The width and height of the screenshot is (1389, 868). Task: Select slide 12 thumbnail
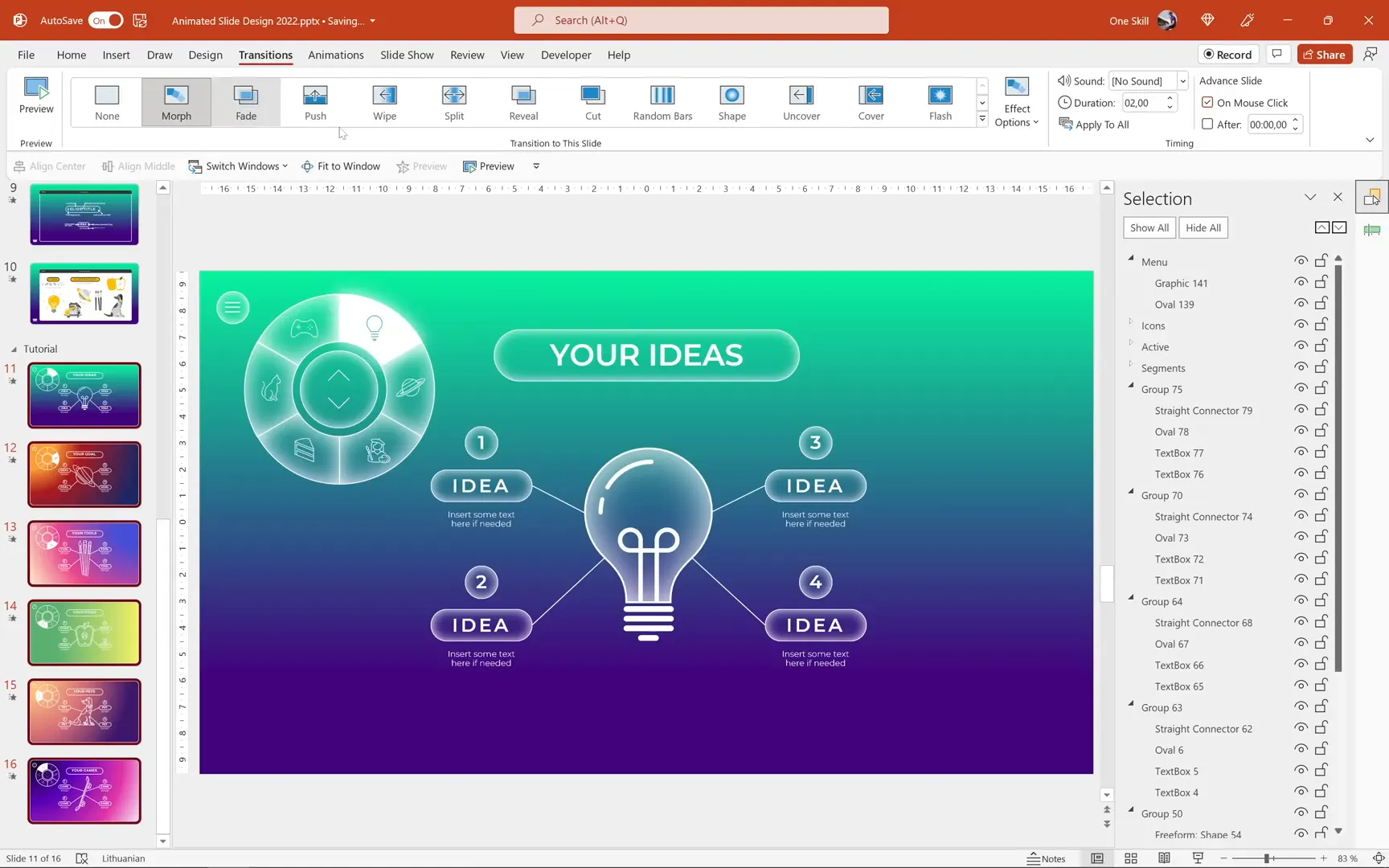[x=84, y=474]
